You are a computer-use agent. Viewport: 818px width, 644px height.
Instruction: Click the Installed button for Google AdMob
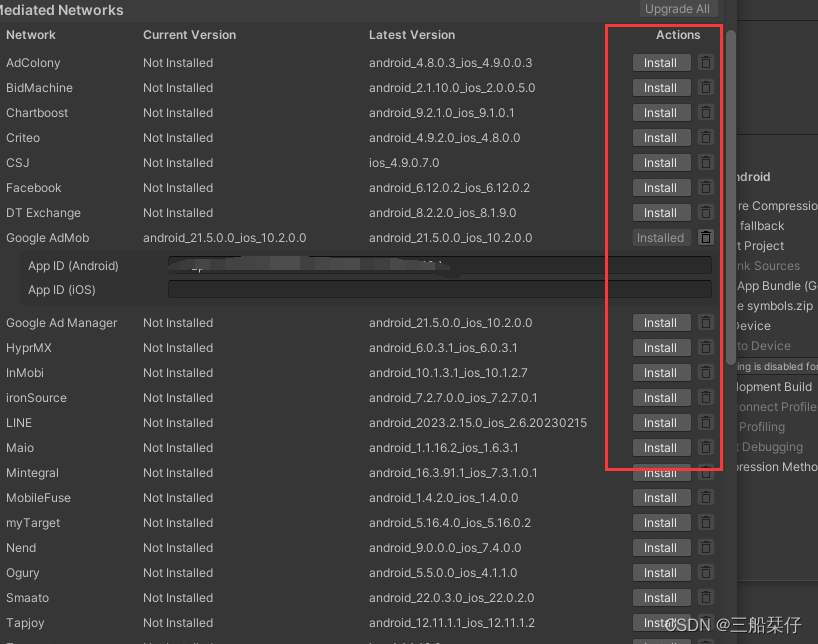(661, 238)
